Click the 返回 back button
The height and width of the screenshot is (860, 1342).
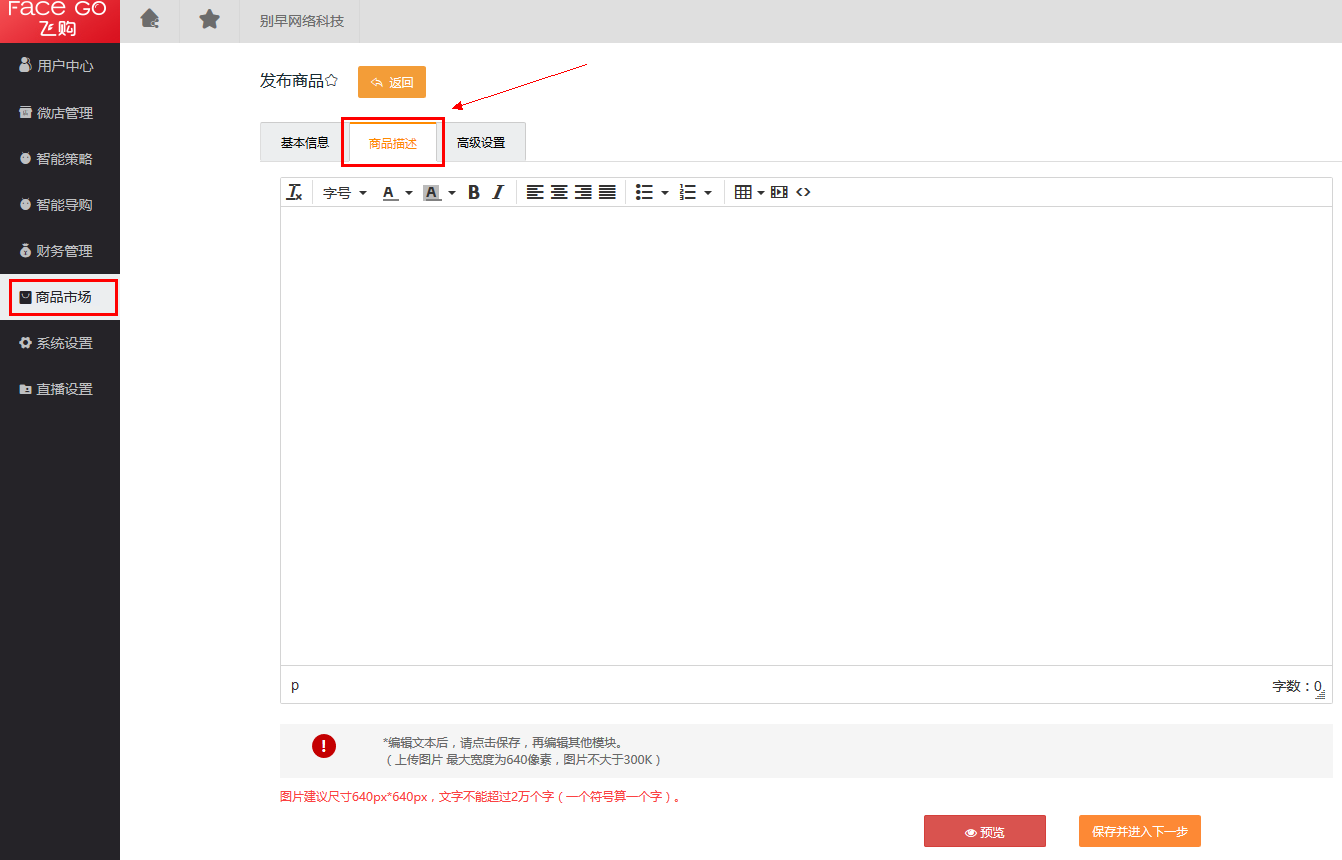(x=392, y=82)
